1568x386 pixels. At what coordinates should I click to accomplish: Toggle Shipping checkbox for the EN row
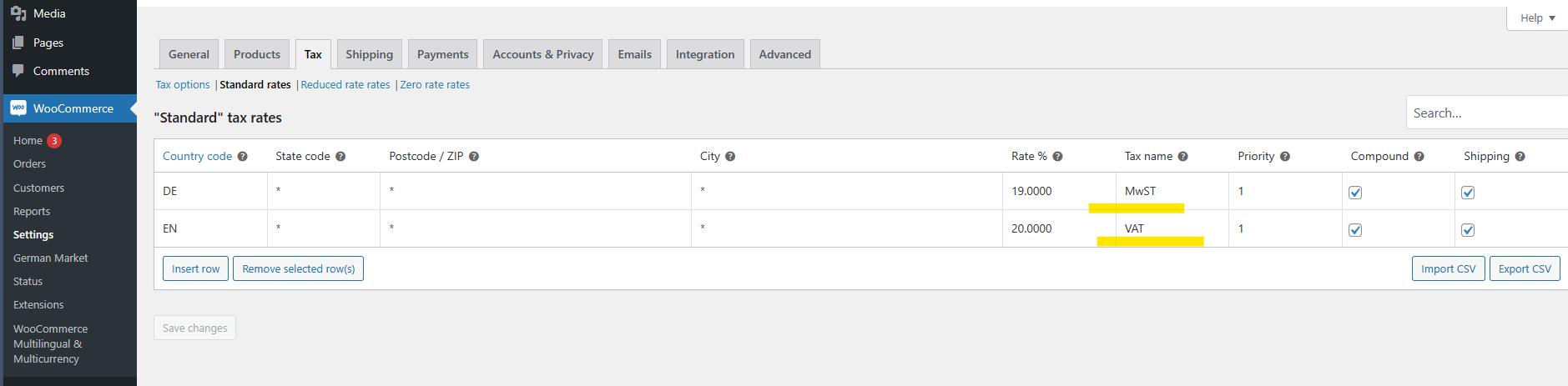pos(1468,230)
